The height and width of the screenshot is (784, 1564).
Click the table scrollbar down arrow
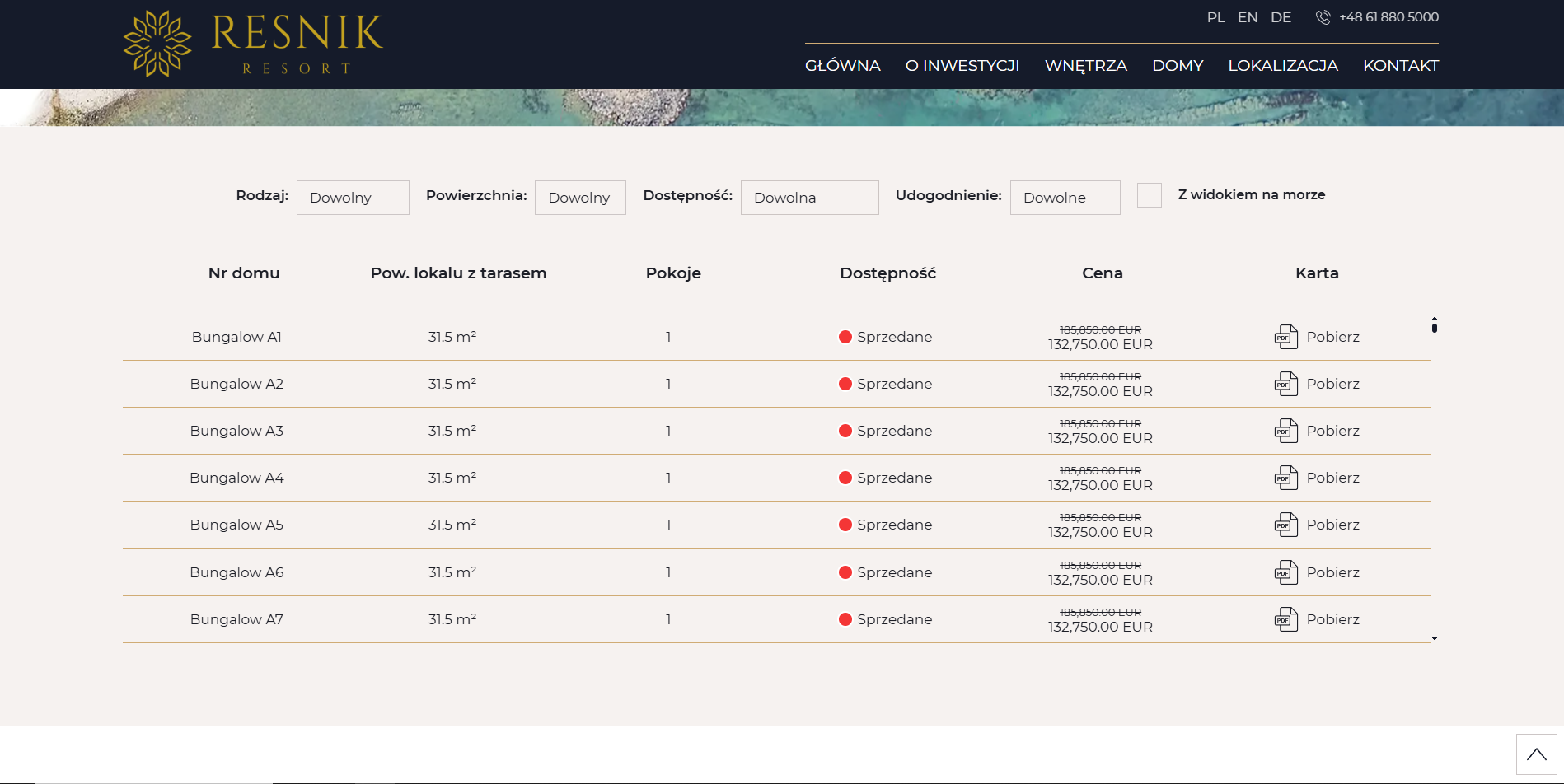click(x=1435, y=638)
